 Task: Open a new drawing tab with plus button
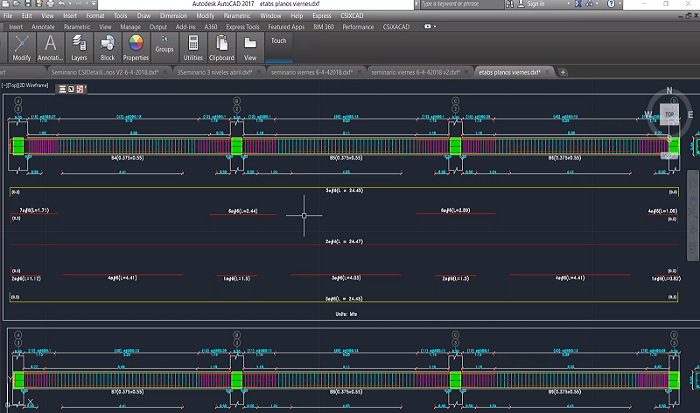tap(563, 73)
